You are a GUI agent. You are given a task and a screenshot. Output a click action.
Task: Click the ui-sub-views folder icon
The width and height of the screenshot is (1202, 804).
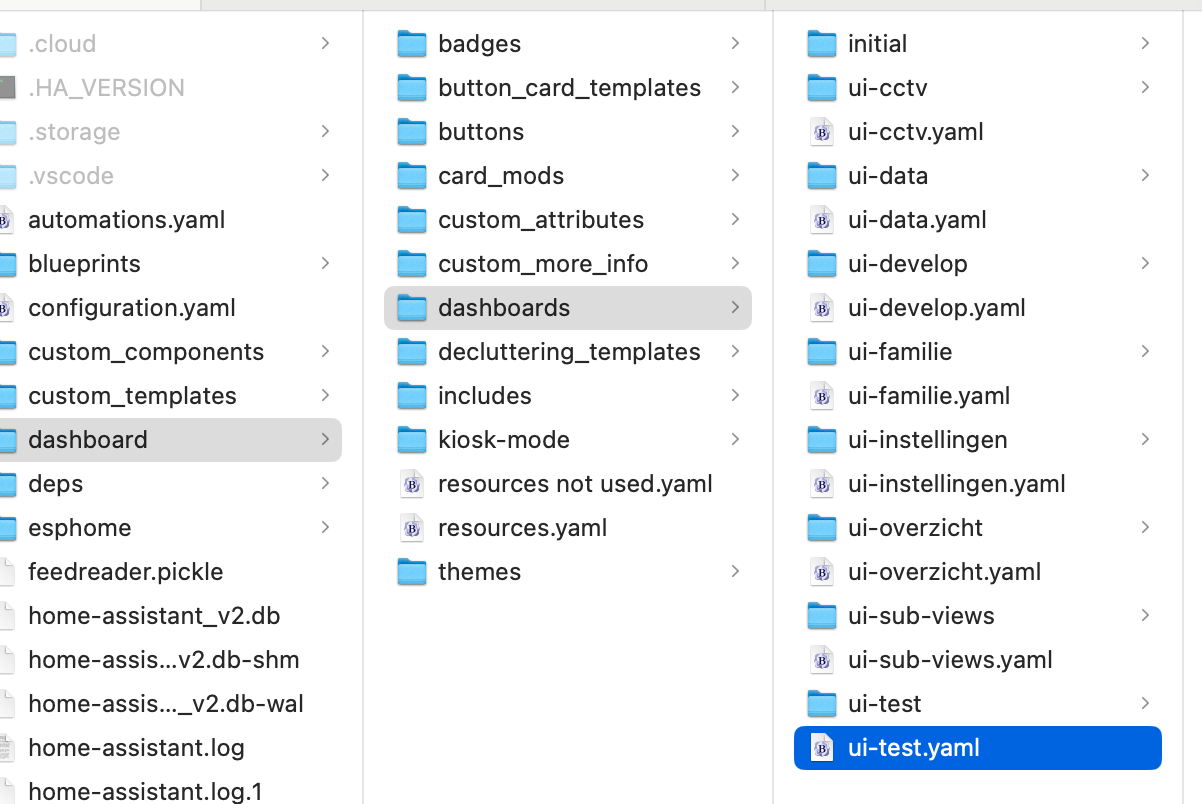[x=821, y=616]
